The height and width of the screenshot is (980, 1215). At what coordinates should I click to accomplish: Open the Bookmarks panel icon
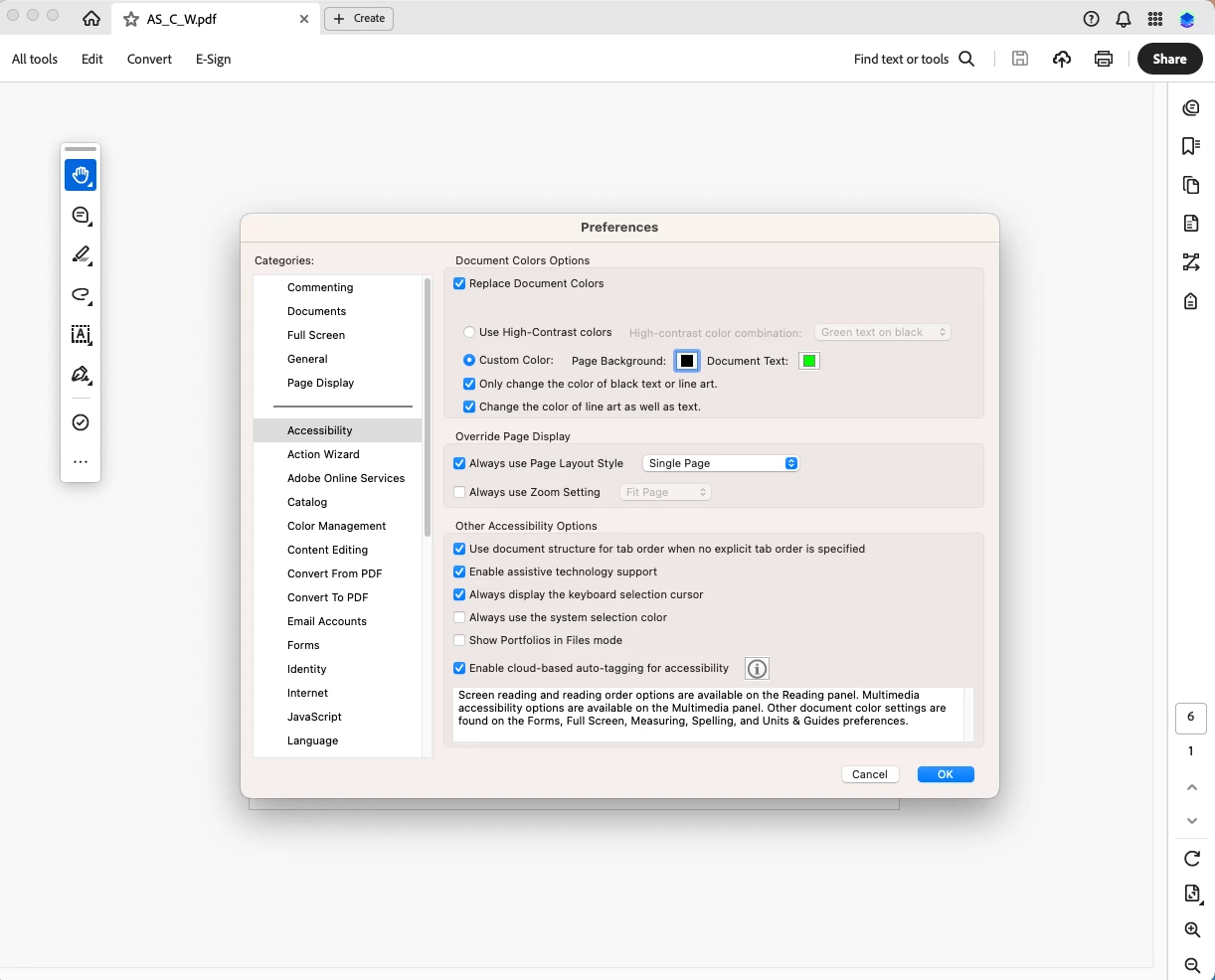coord(1191,146)
